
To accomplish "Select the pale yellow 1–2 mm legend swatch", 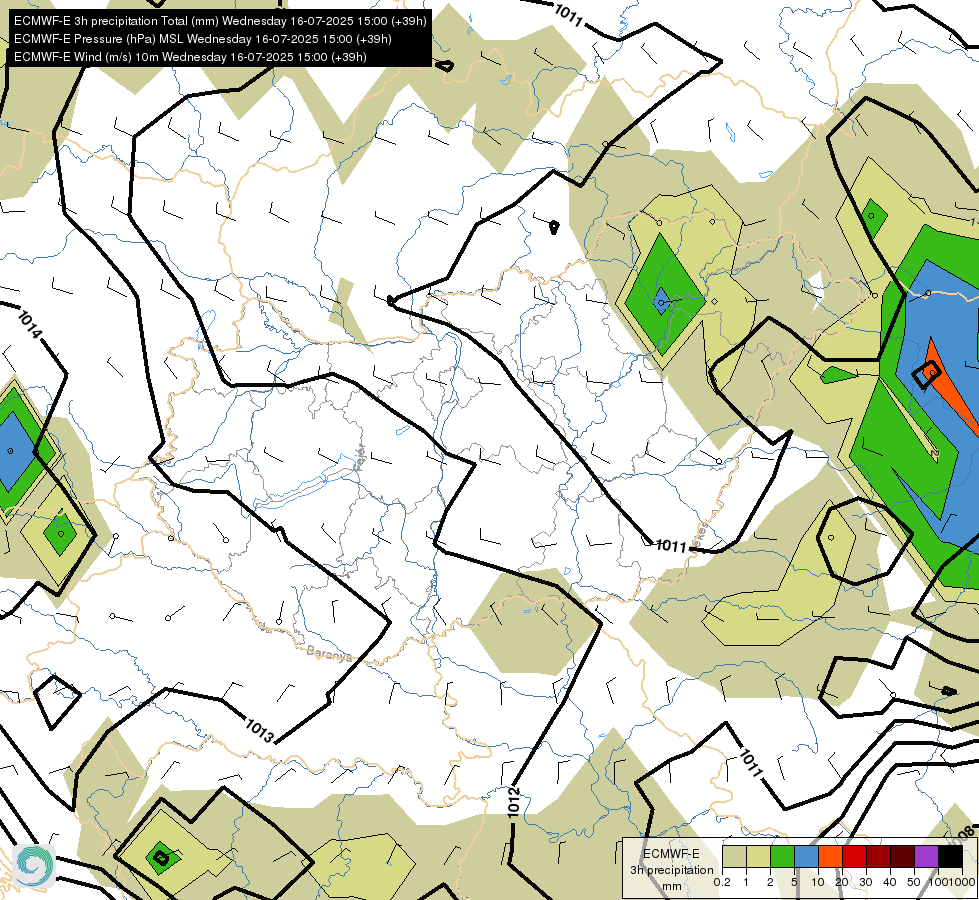I will pyautogui.click(x=758, y=856).
